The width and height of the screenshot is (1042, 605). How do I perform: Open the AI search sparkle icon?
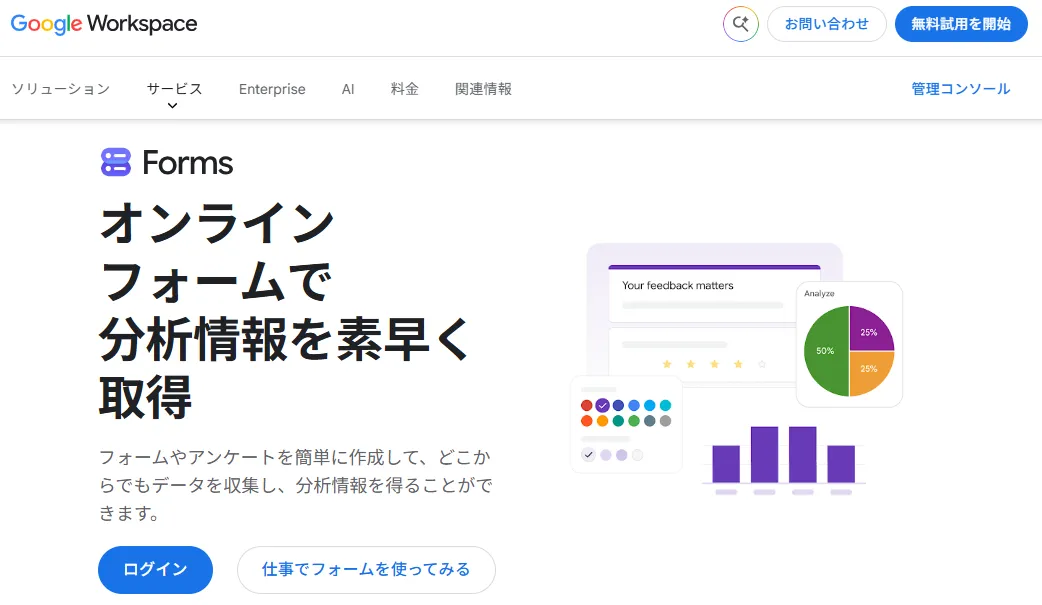(x=740, y=24)
